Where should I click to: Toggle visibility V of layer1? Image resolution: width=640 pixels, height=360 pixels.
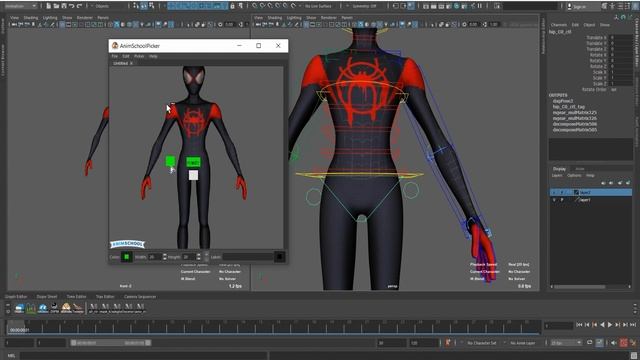(554, 200)
